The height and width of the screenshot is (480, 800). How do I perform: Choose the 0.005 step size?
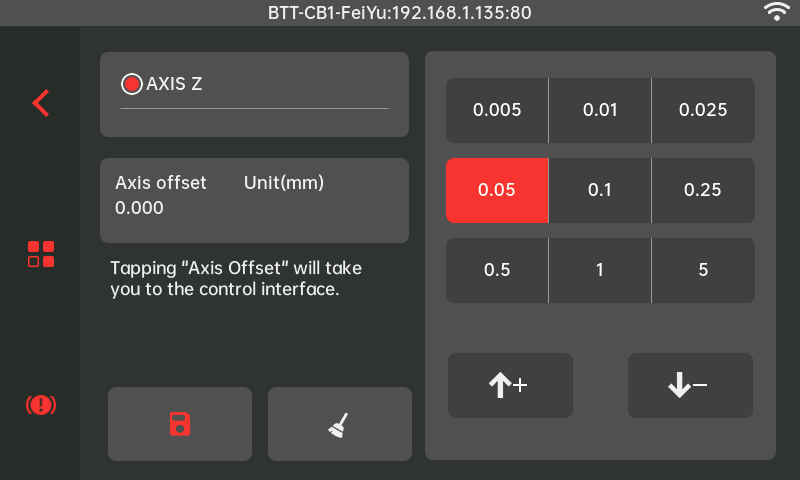[x=497, y=110]
